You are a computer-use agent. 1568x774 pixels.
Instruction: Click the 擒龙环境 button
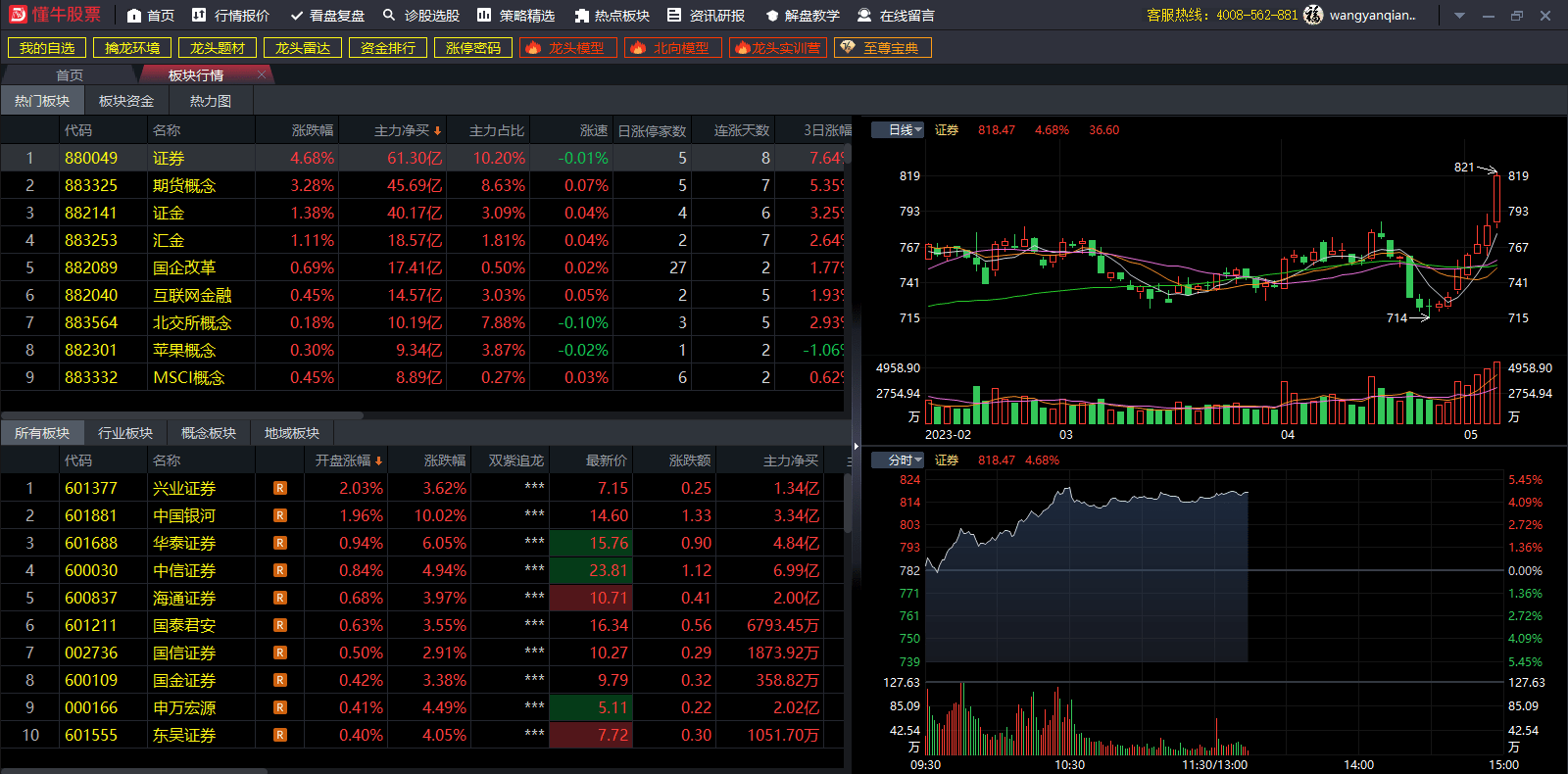coord(132,48)
